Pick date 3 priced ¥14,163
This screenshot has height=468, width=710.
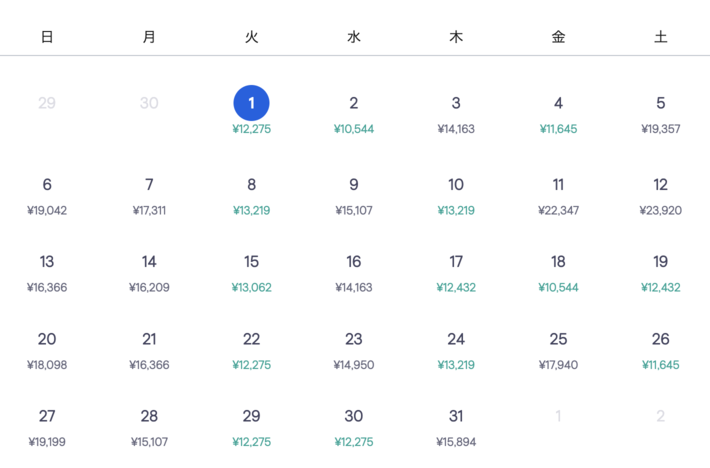coord(456,113)
